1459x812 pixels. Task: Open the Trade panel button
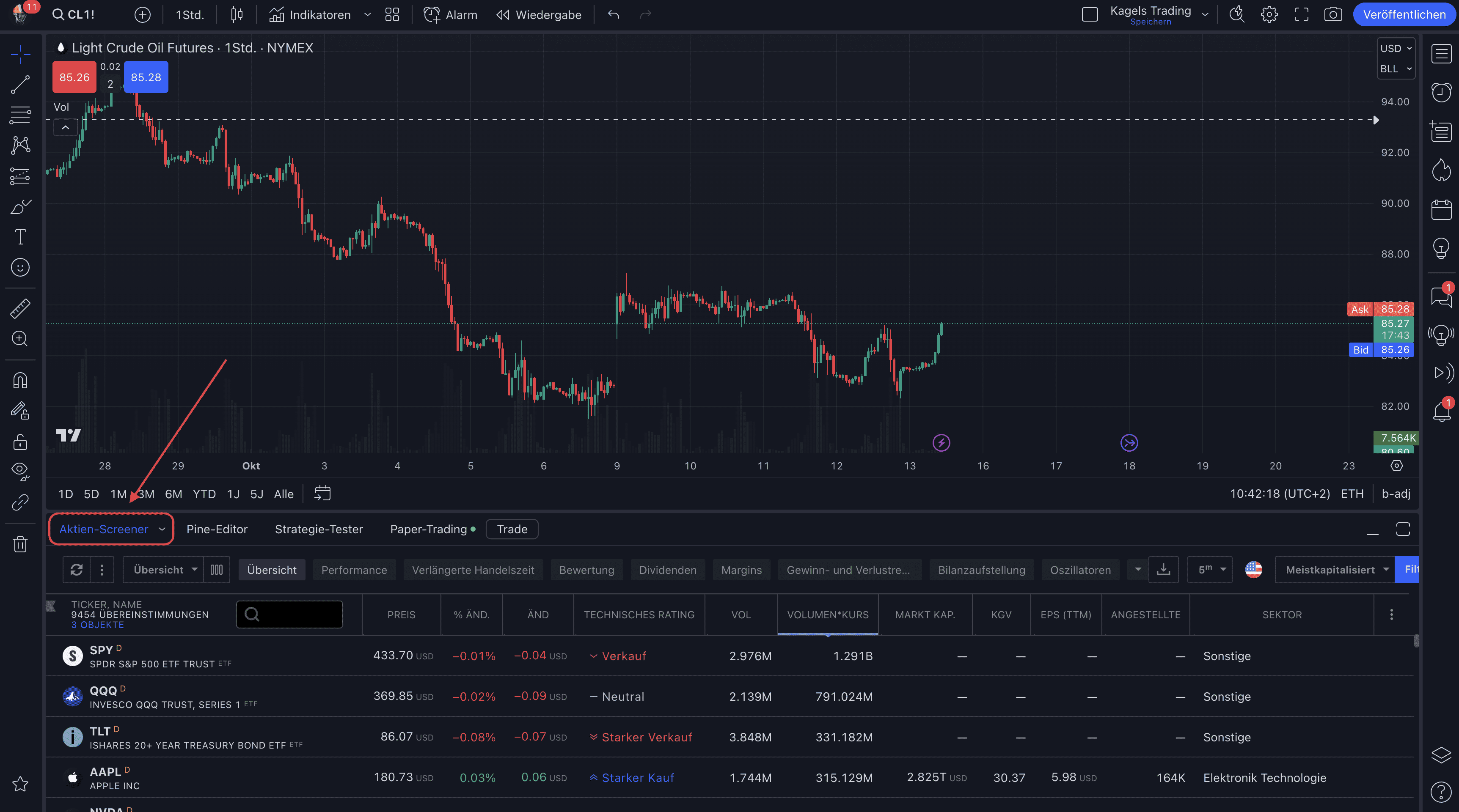[512, 529]
